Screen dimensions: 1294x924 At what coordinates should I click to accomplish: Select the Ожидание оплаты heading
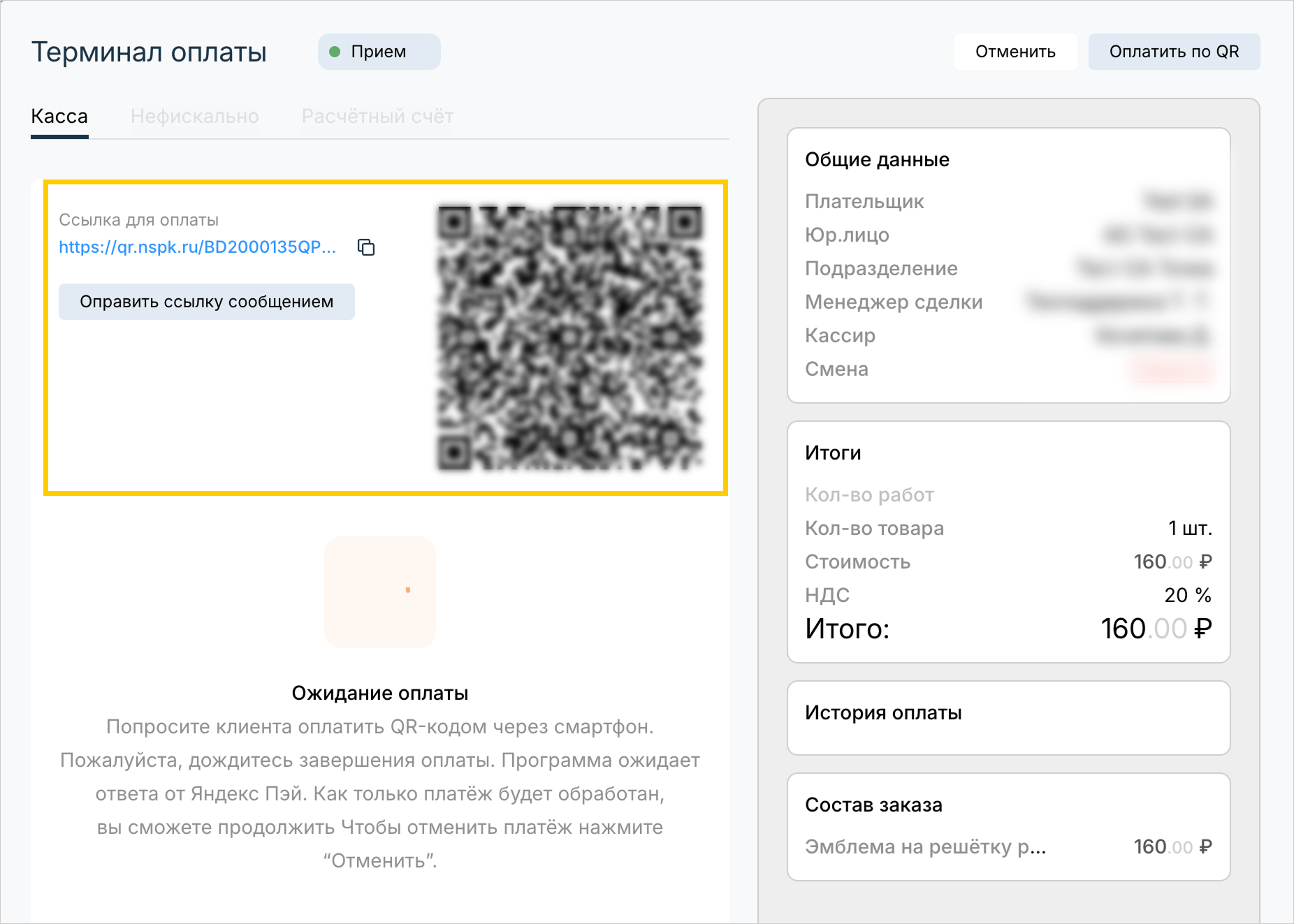pos(380,694)
